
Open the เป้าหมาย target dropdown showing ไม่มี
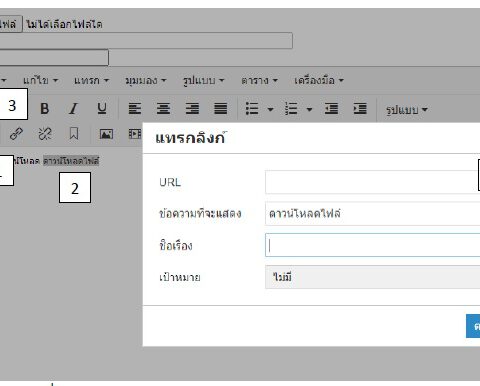tap(372, 277)
